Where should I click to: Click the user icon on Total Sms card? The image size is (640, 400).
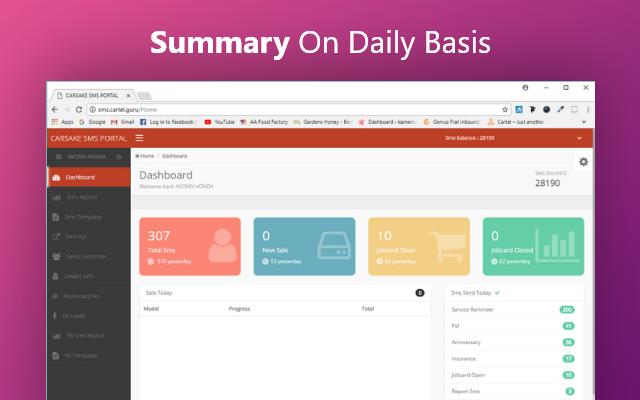point(222,245)
